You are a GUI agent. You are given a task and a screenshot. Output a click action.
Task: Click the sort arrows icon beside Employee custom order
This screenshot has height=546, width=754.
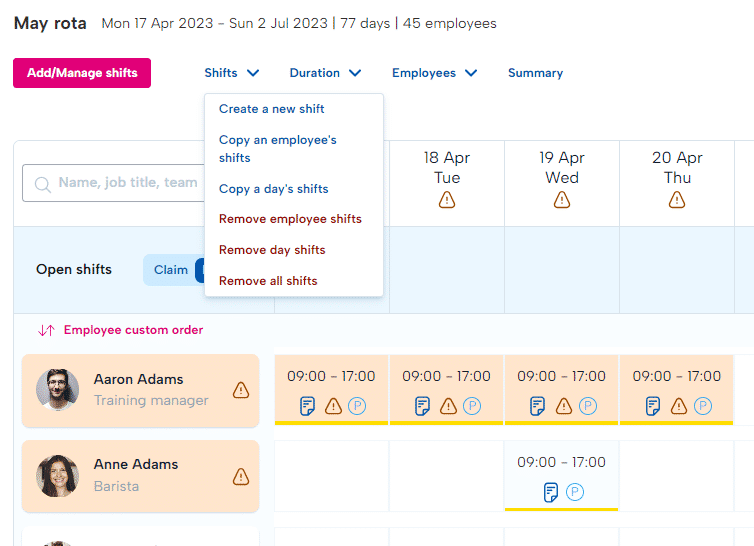pyautogui.click(x=46, y=330)
